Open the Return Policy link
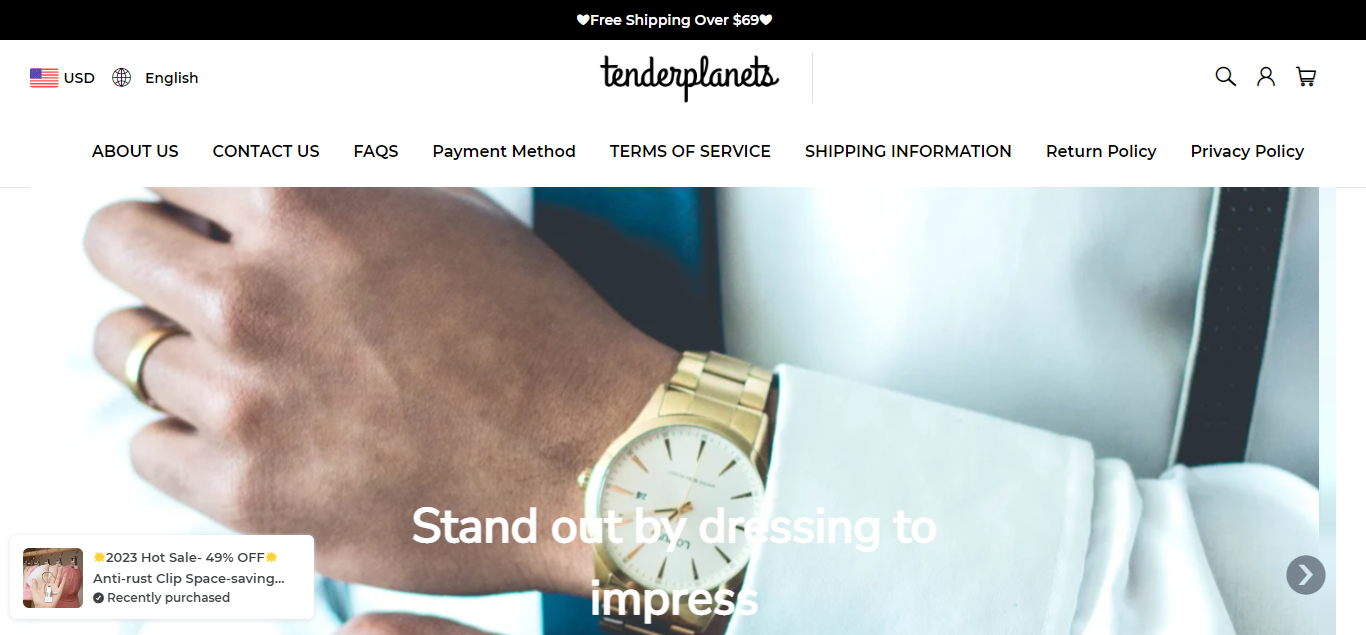This screenshot has height=635, width=1366. coord(1101,151)
